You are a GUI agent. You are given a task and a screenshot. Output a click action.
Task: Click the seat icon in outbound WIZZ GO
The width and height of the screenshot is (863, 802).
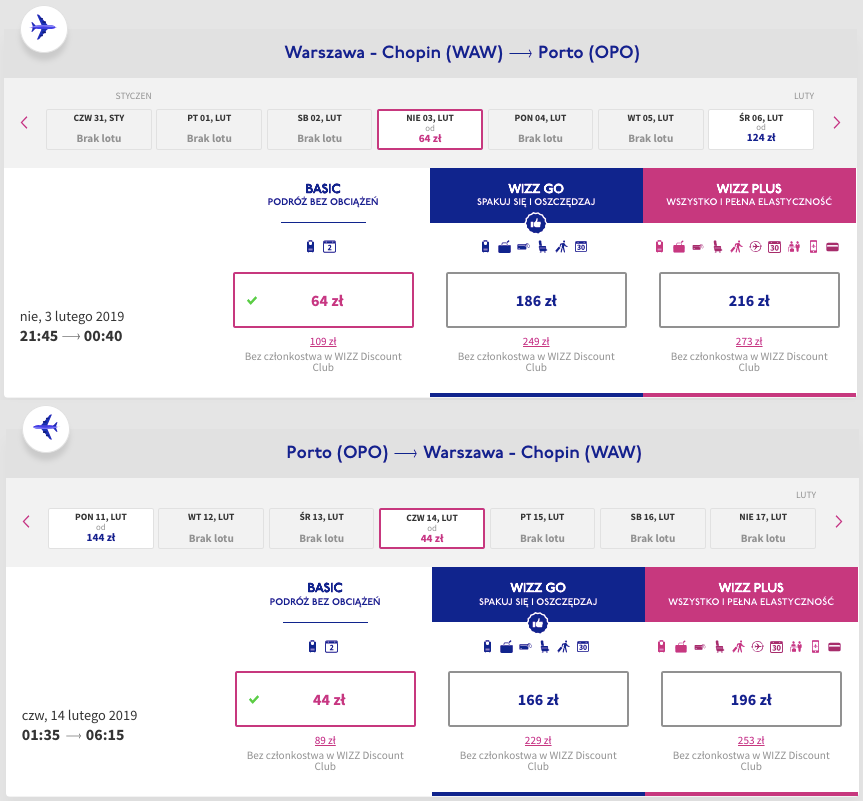point(542,247)
